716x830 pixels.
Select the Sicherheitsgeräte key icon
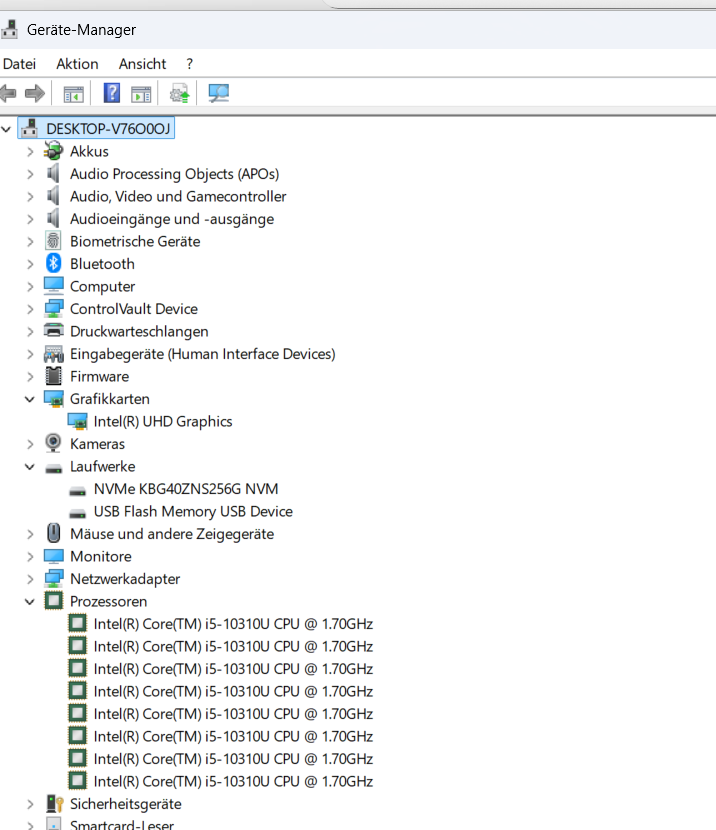tap(55, 804)
